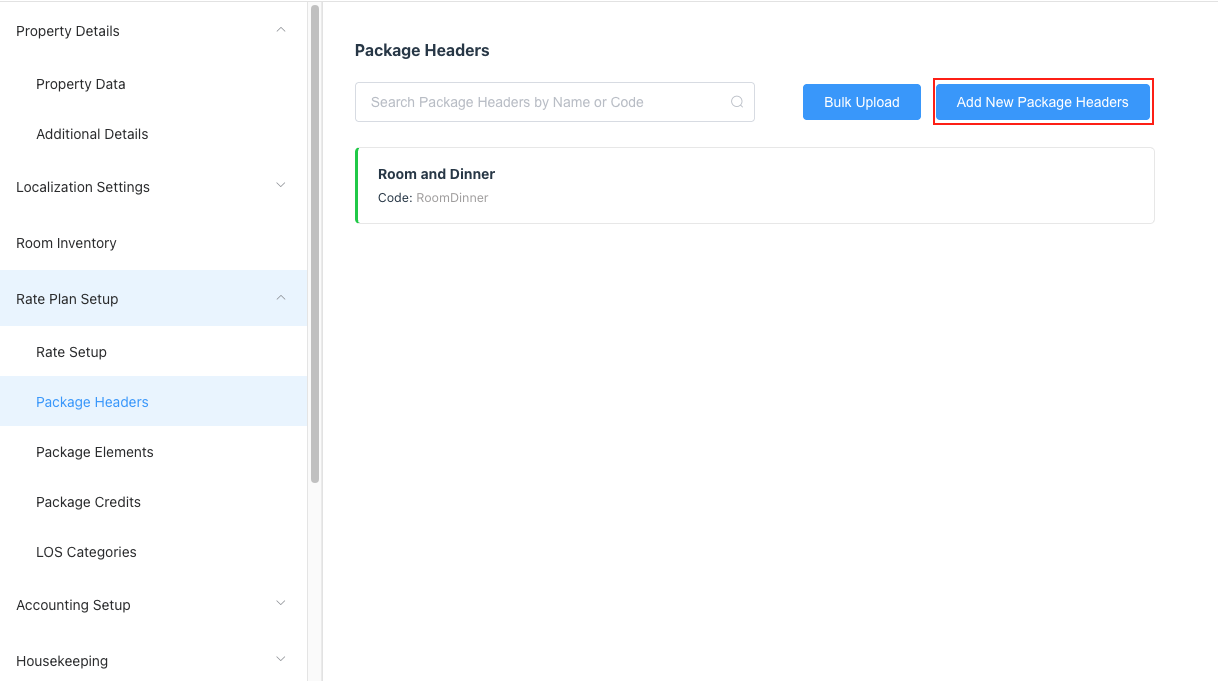Select Rate Setup under Rate Plan Setup

(71, 352)
